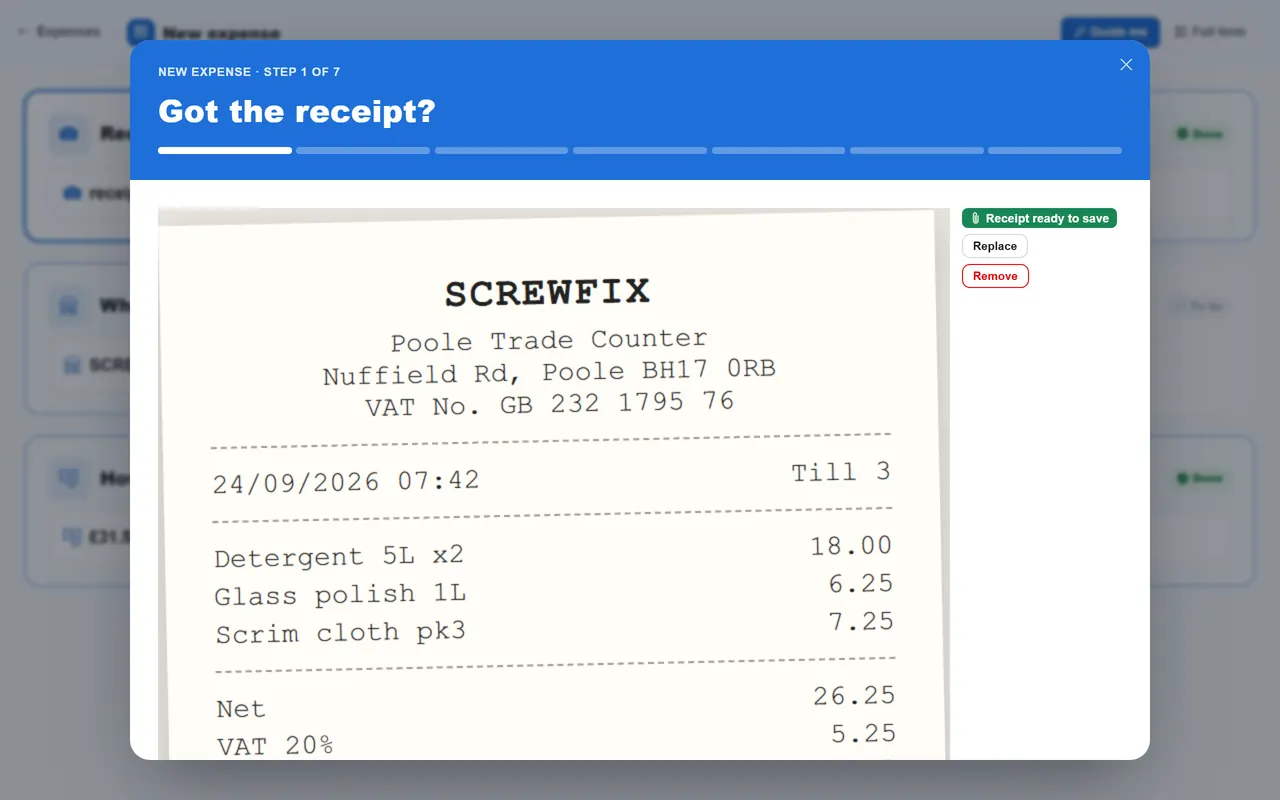The width and height of the screenshot is (1280, 800).
Task: Click the paperclip icon in the receipt badge
Action: [x=976, y=218]
